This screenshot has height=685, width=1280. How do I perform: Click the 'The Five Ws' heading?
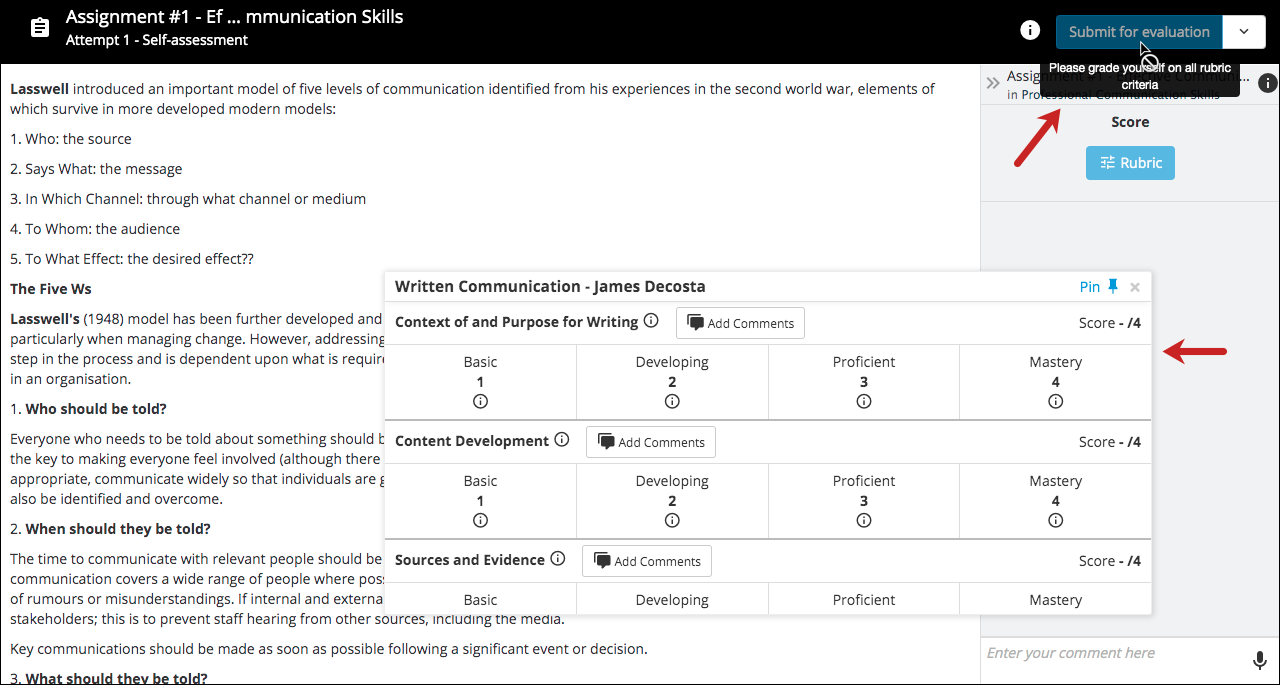pos(51,289)
